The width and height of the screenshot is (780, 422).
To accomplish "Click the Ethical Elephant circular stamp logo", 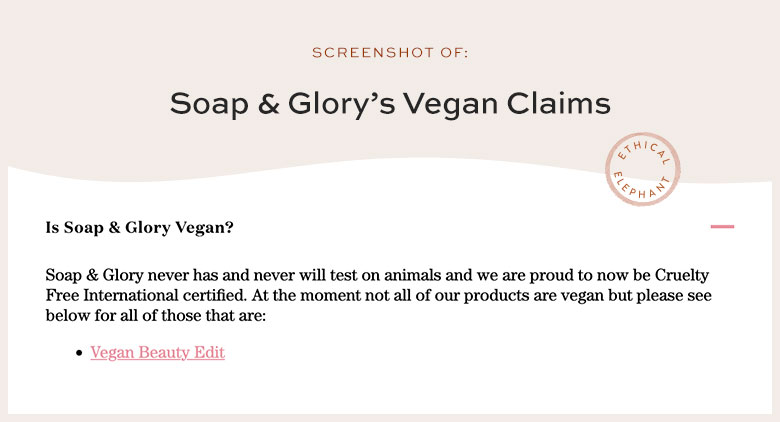I will (x=643, y=169).
